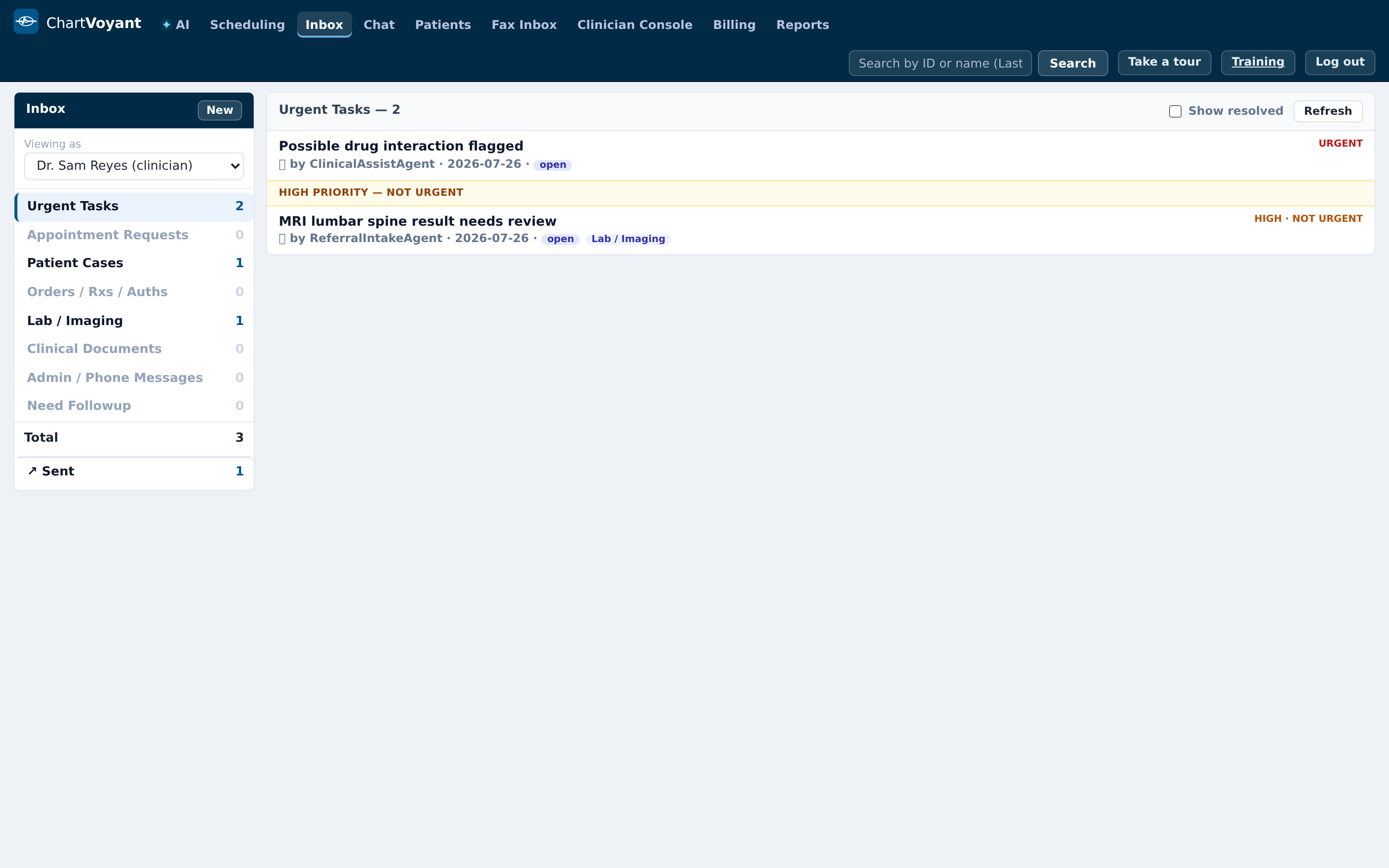
Task: Click the open badge on drug interaction task
Action: click(553, 165)
